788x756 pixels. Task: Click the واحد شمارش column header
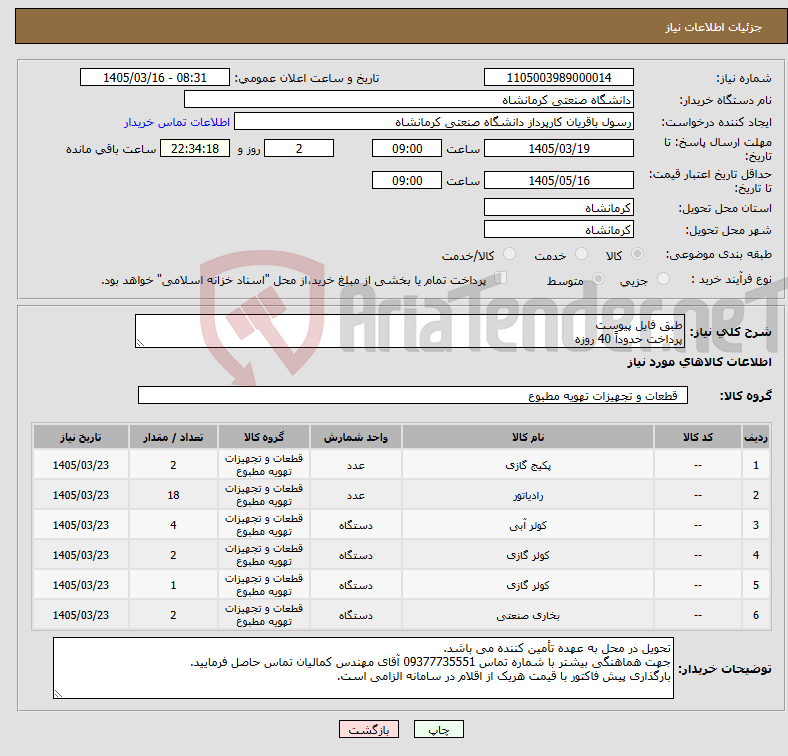(x=356, y=437)
